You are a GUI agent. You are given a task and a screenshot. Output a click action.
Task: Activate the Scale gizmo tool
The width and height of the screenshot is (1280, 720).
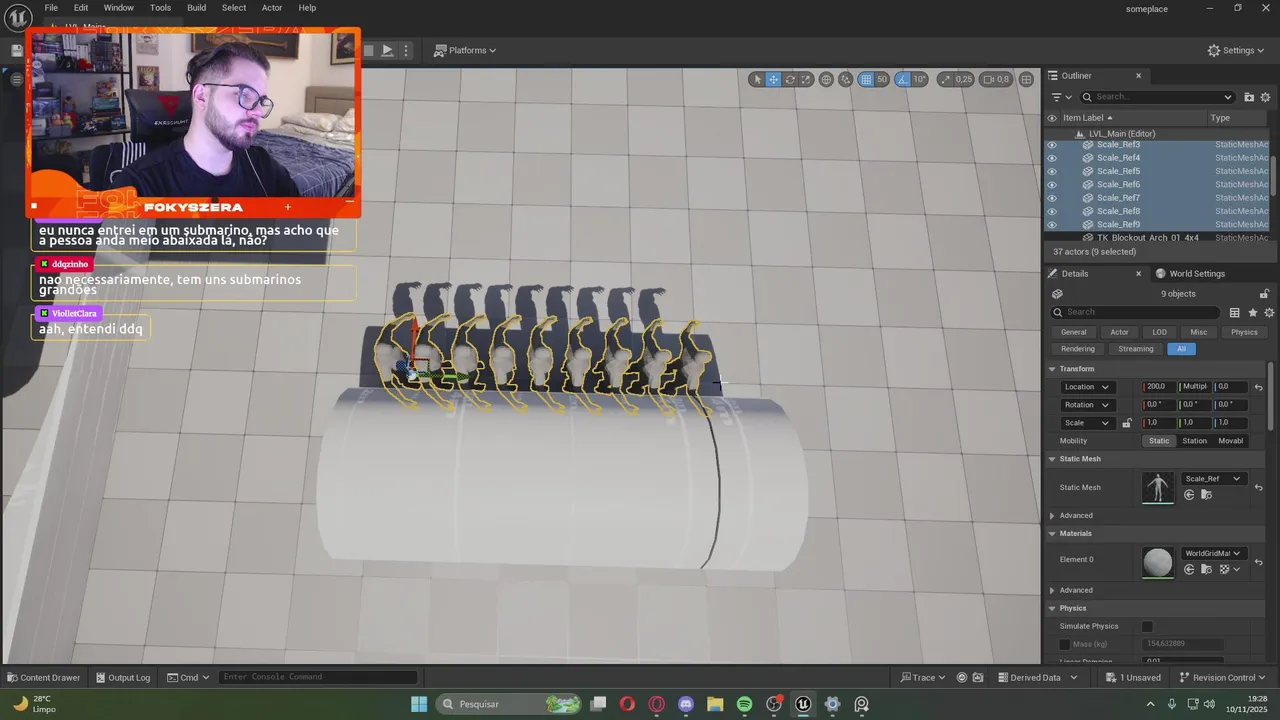coord(806,79)
